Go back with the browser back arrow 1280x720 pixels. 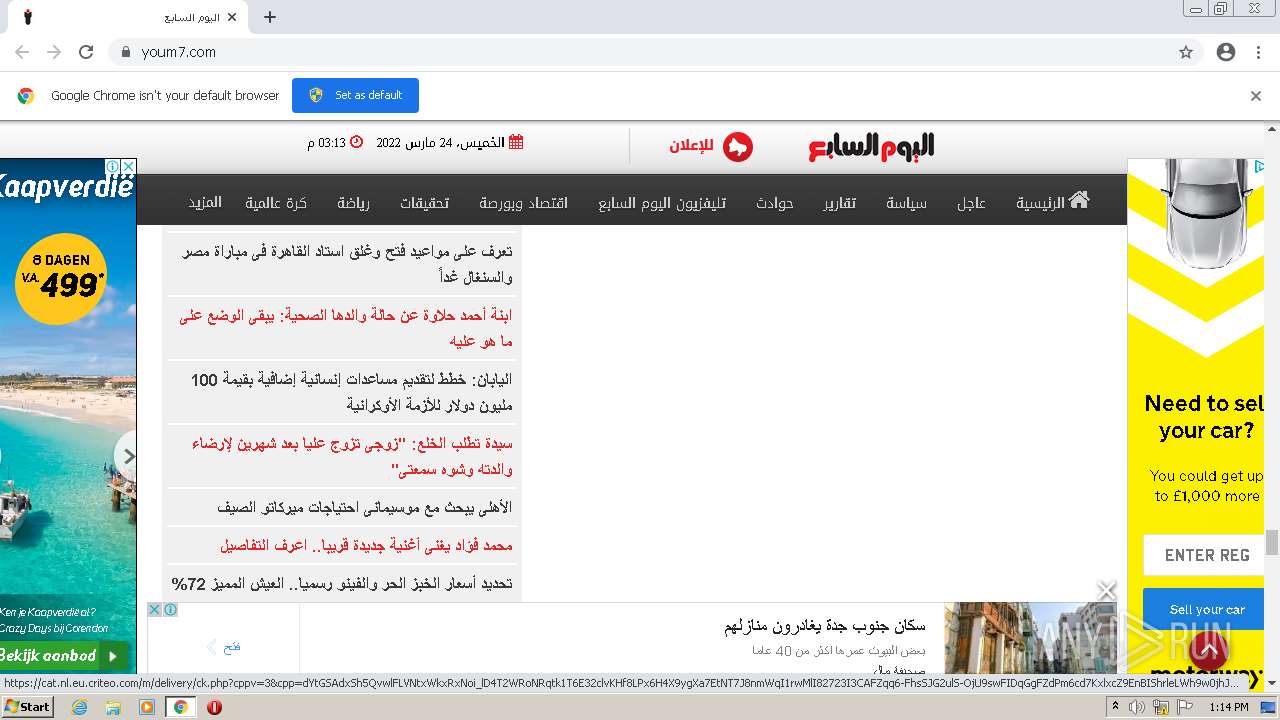tap(22, 52)
